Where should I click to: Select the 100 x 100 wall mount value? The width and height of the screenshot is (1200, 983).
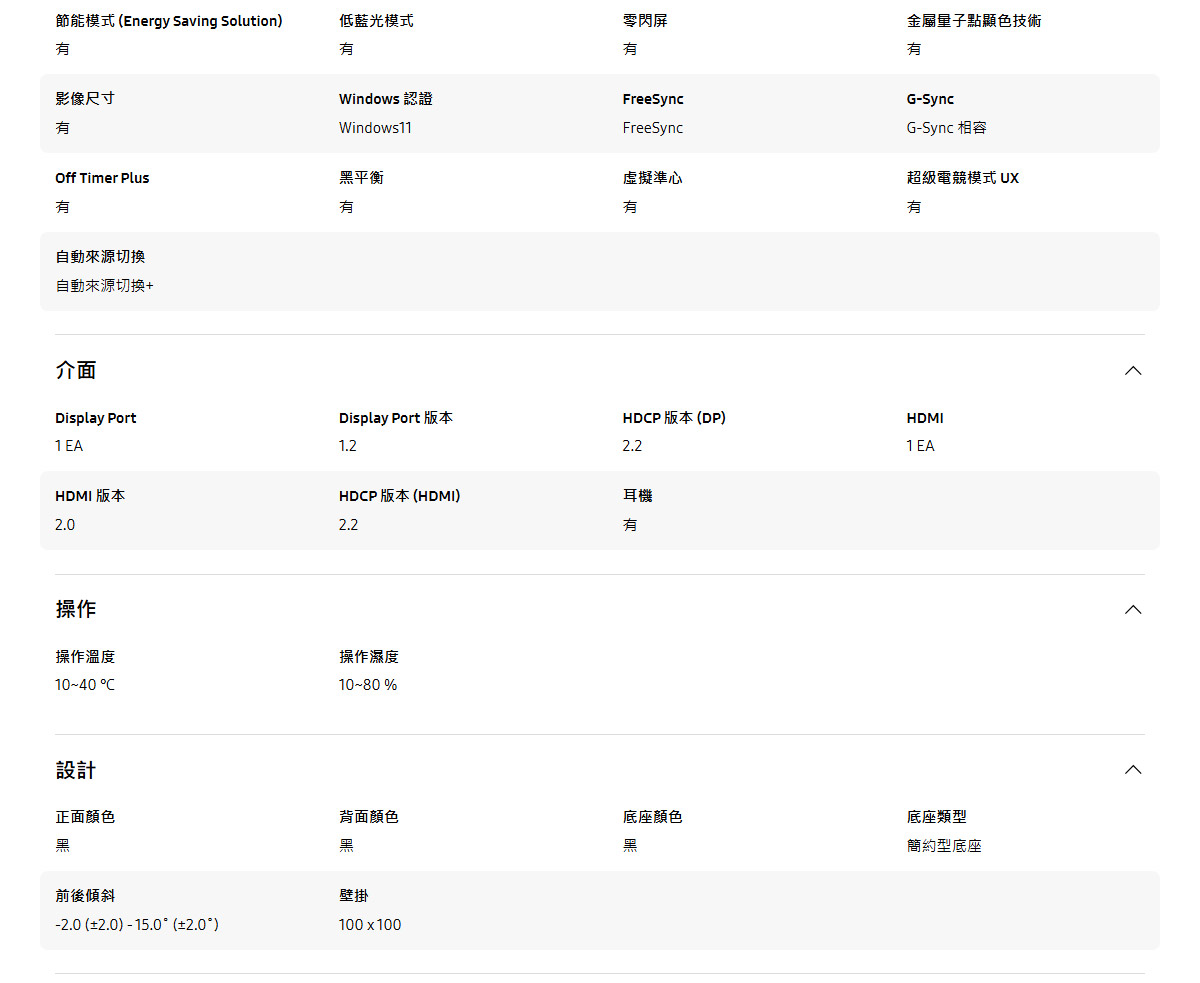[369, 925]
